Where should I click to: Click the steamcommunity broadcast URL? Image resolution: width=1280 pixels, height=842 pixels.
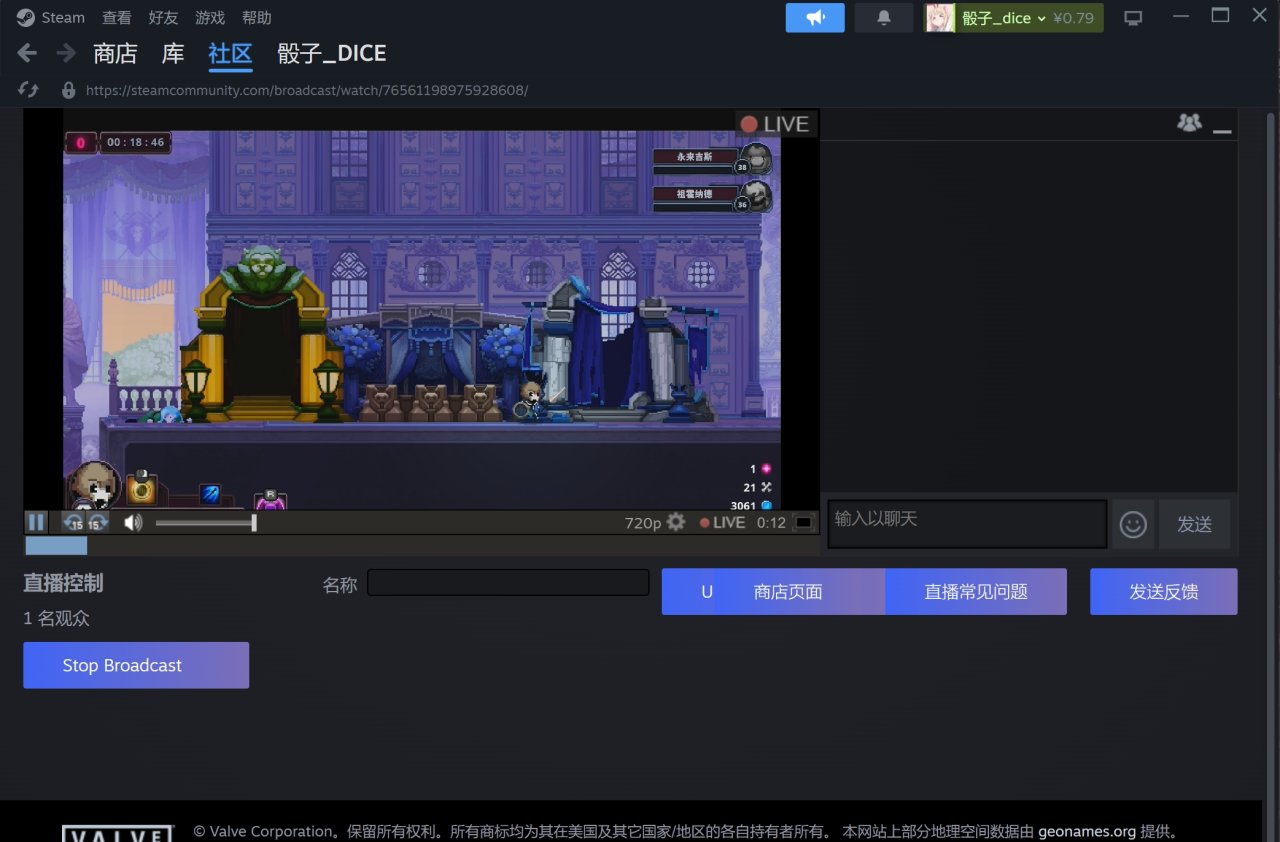307,90
